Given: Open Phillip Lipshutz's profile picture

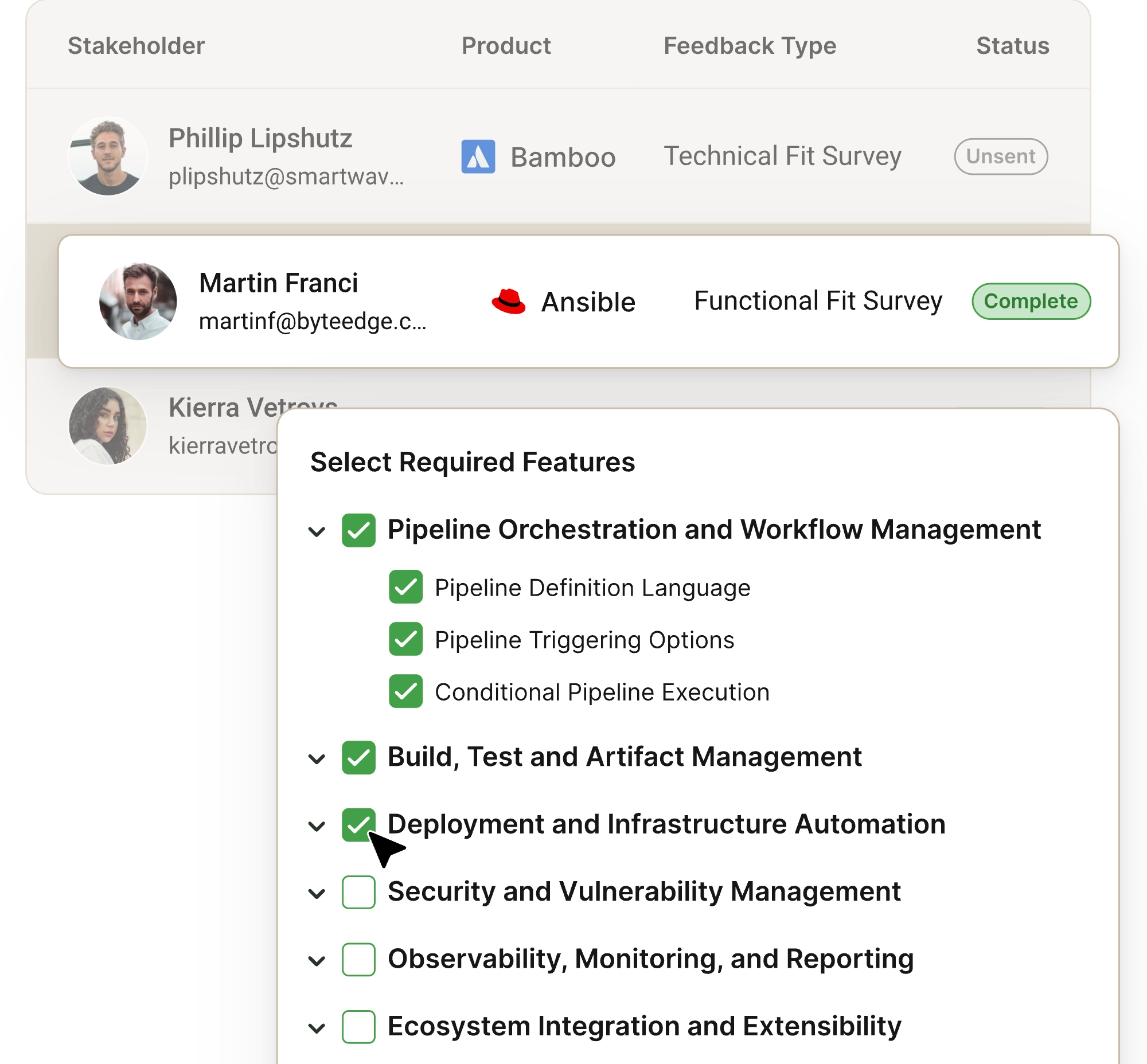Looking at the screenshot, I should pyautogui.click(x=108, y=156).
